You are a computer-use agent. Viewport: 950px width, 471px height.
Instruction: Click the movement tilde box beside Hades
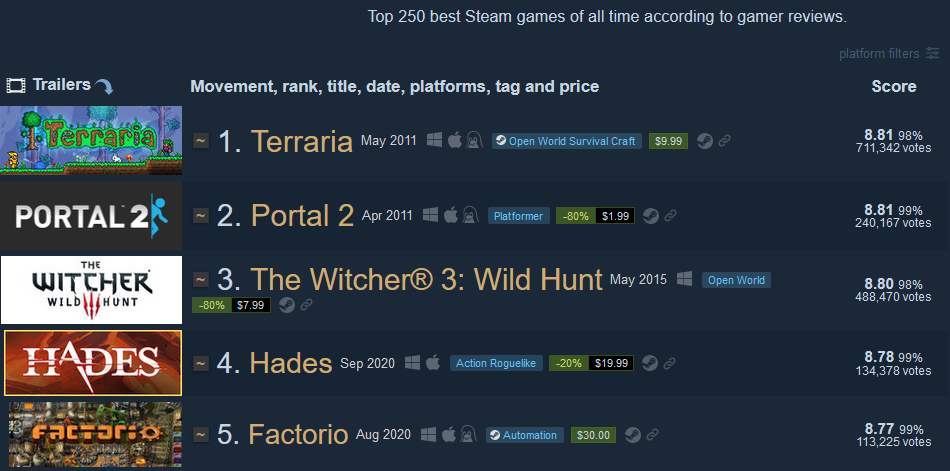(x=201, y=363)
